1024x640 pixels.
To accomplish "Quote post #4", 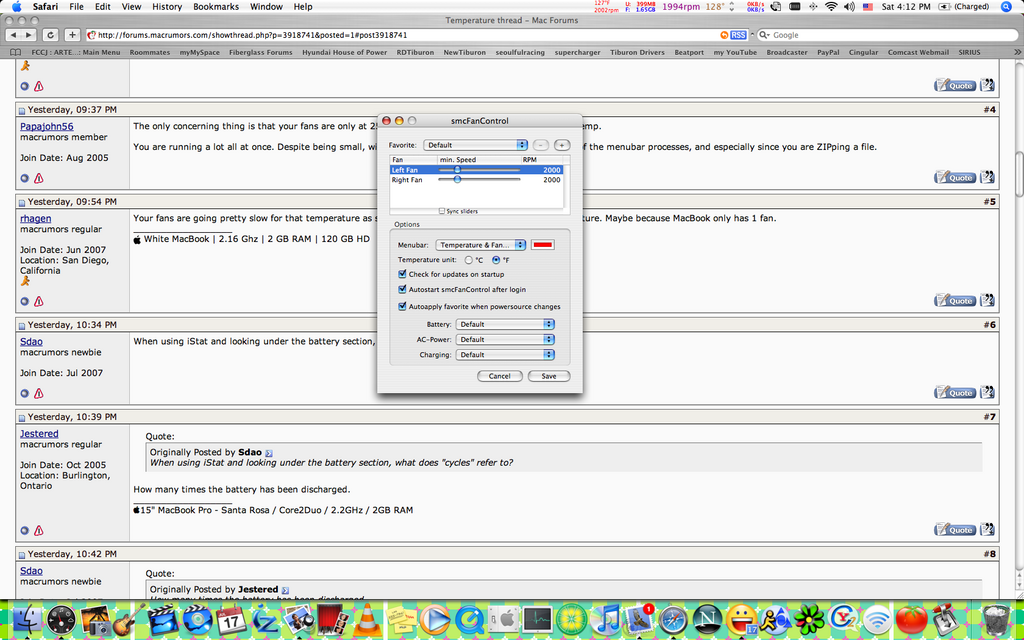I will coord(955,177).
